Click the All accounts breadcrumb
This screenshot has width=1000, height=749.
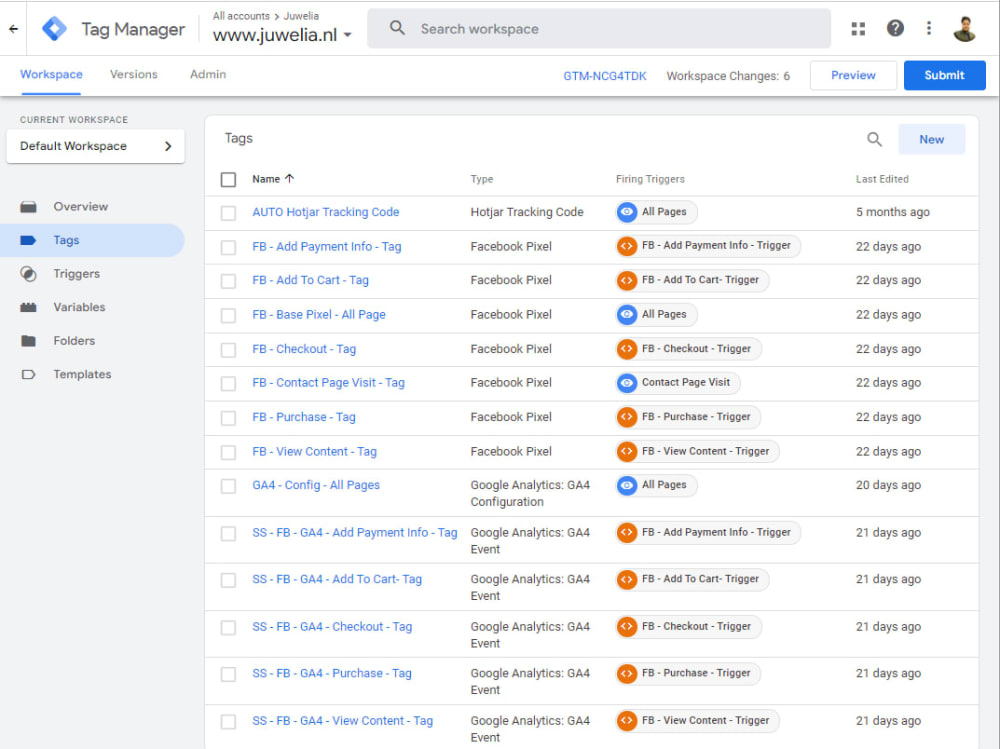click(x=241, y=16)
